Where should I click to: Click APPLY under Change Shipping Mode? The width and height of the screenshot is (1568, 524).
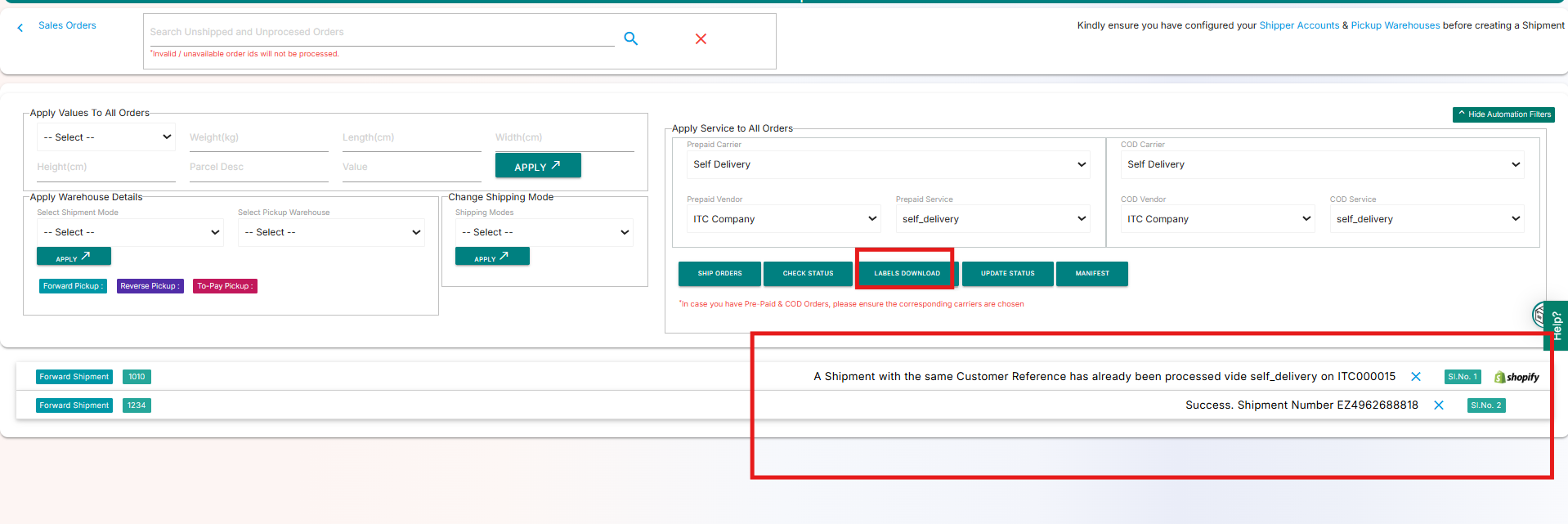click(492, 257)
